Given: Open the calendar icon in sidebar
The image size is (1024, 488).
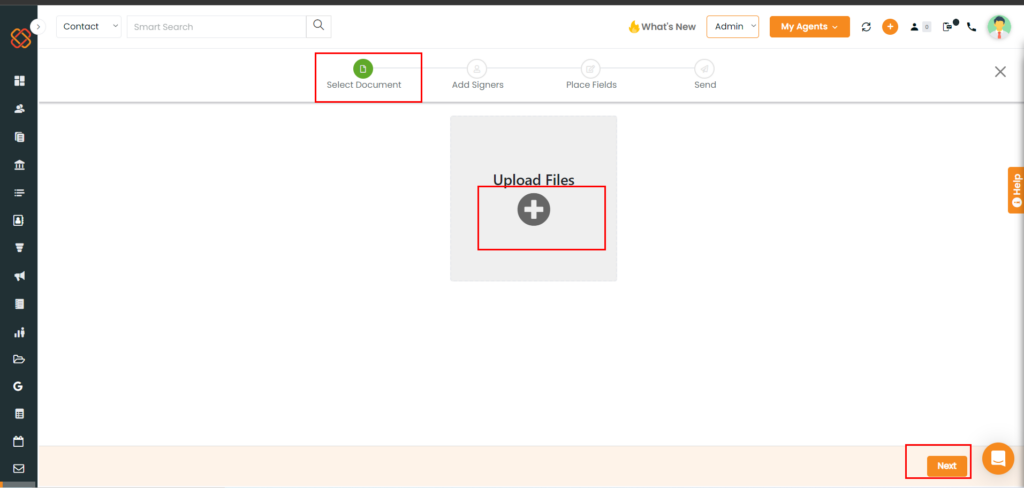Looking at the screenshot, I should pos(19,442).
